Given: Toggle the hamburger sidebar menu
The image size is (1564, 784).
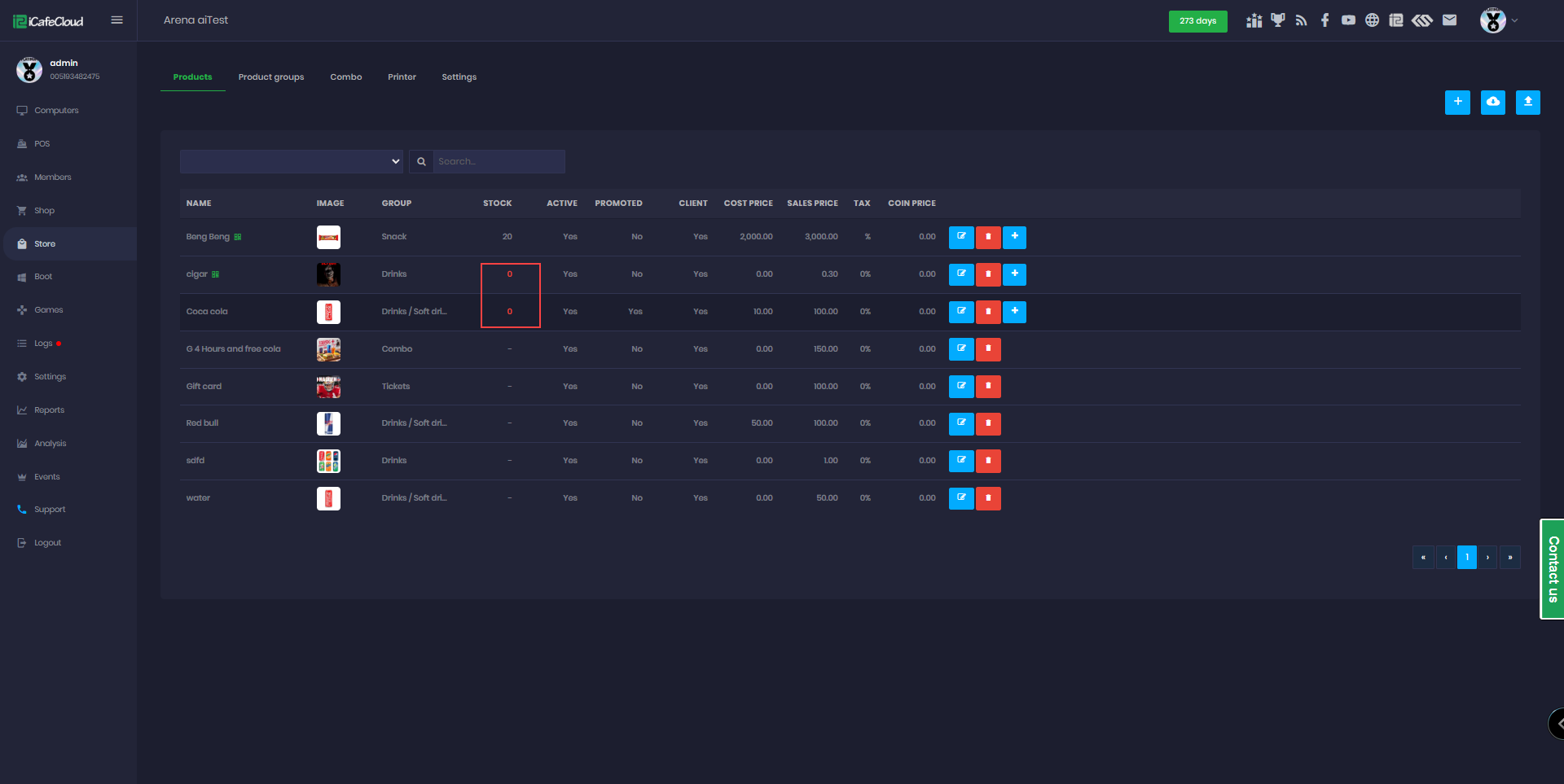Looking at the screenshot, I should point(117,20).
